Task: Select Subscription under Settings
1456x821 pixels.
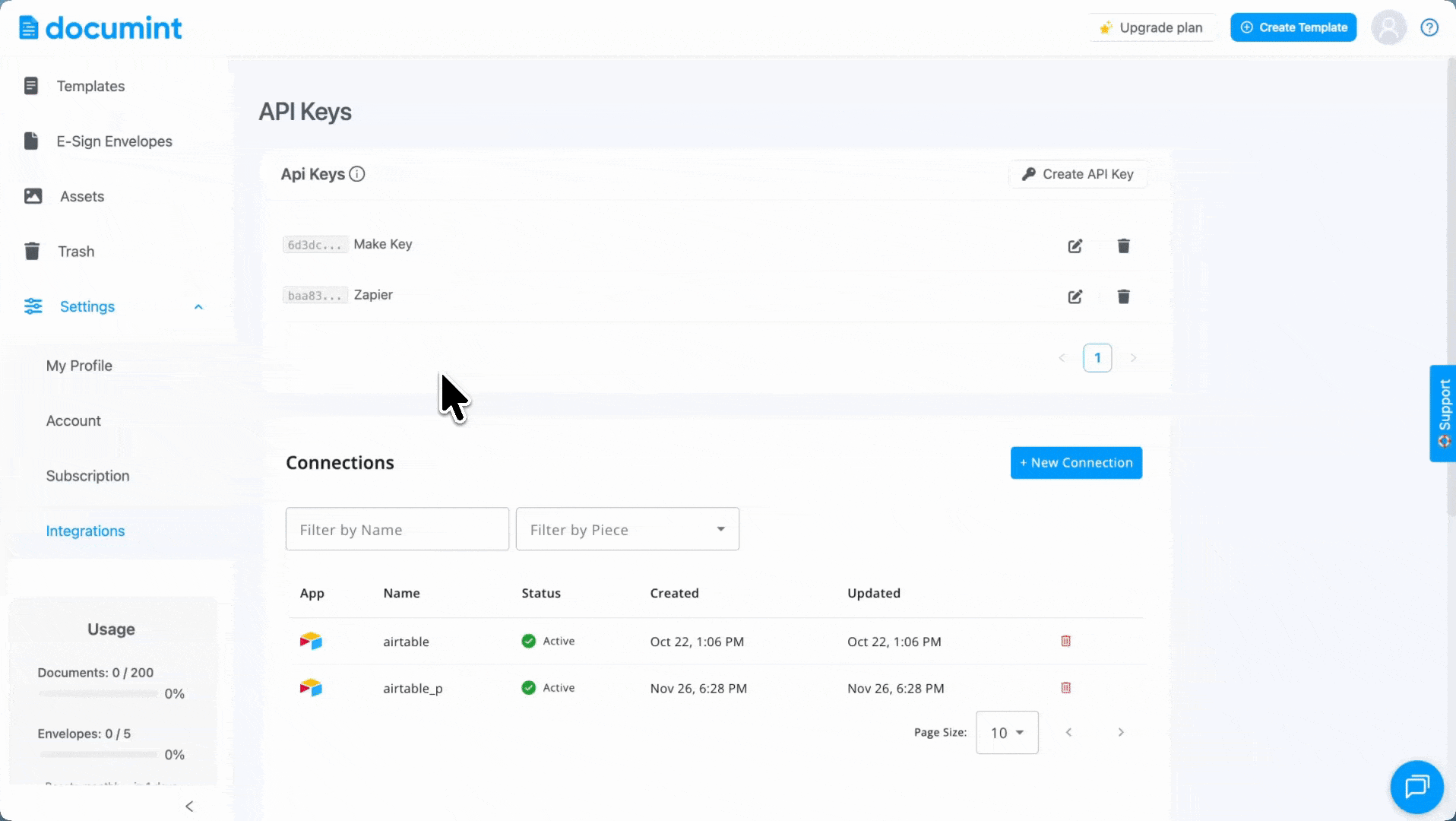Action: coord(87,476)
